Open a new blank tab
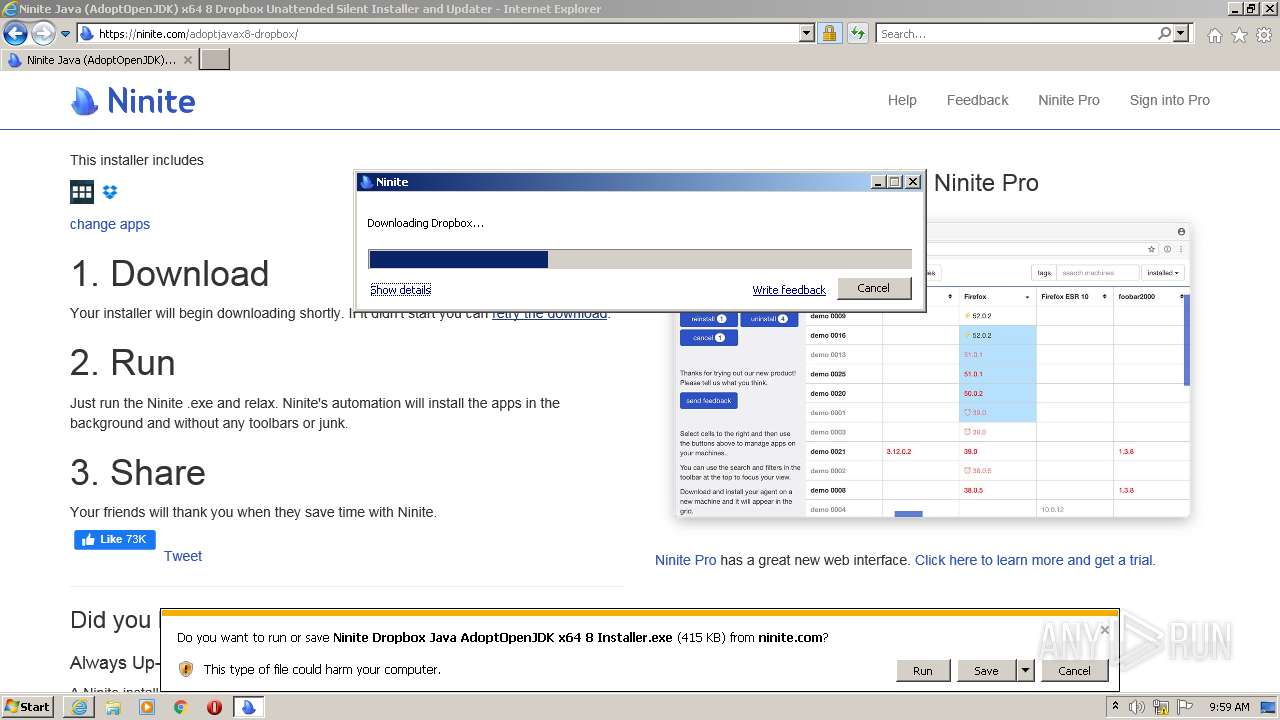 point(215,60)
